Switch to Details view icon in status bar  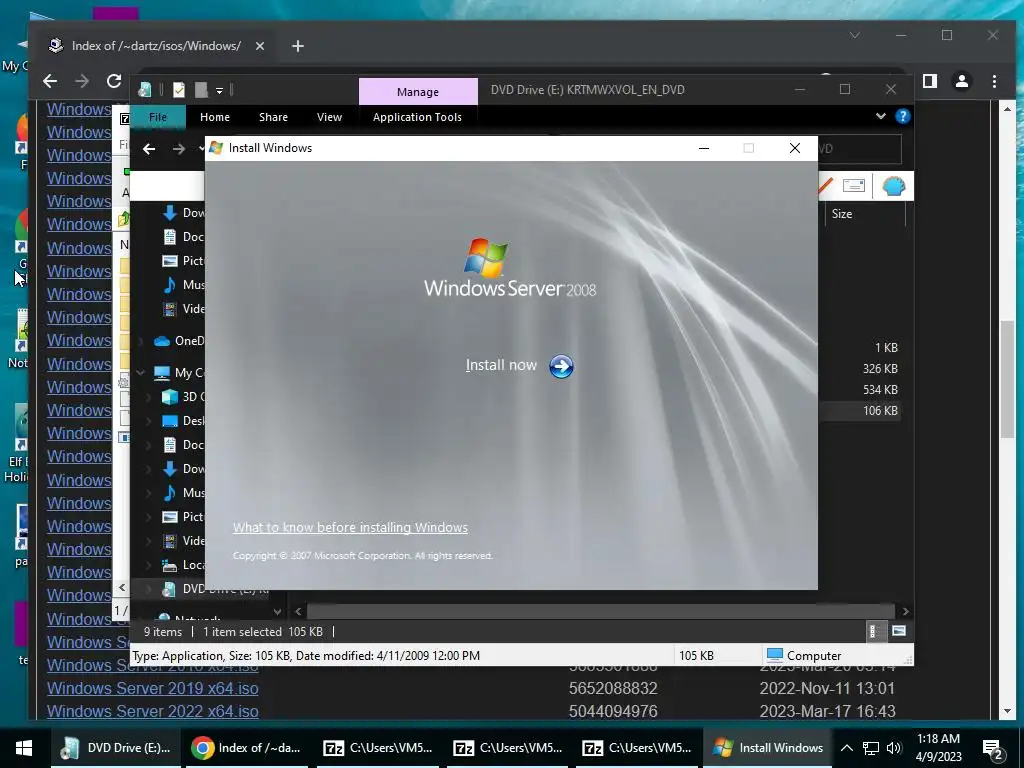coord(874,631)
